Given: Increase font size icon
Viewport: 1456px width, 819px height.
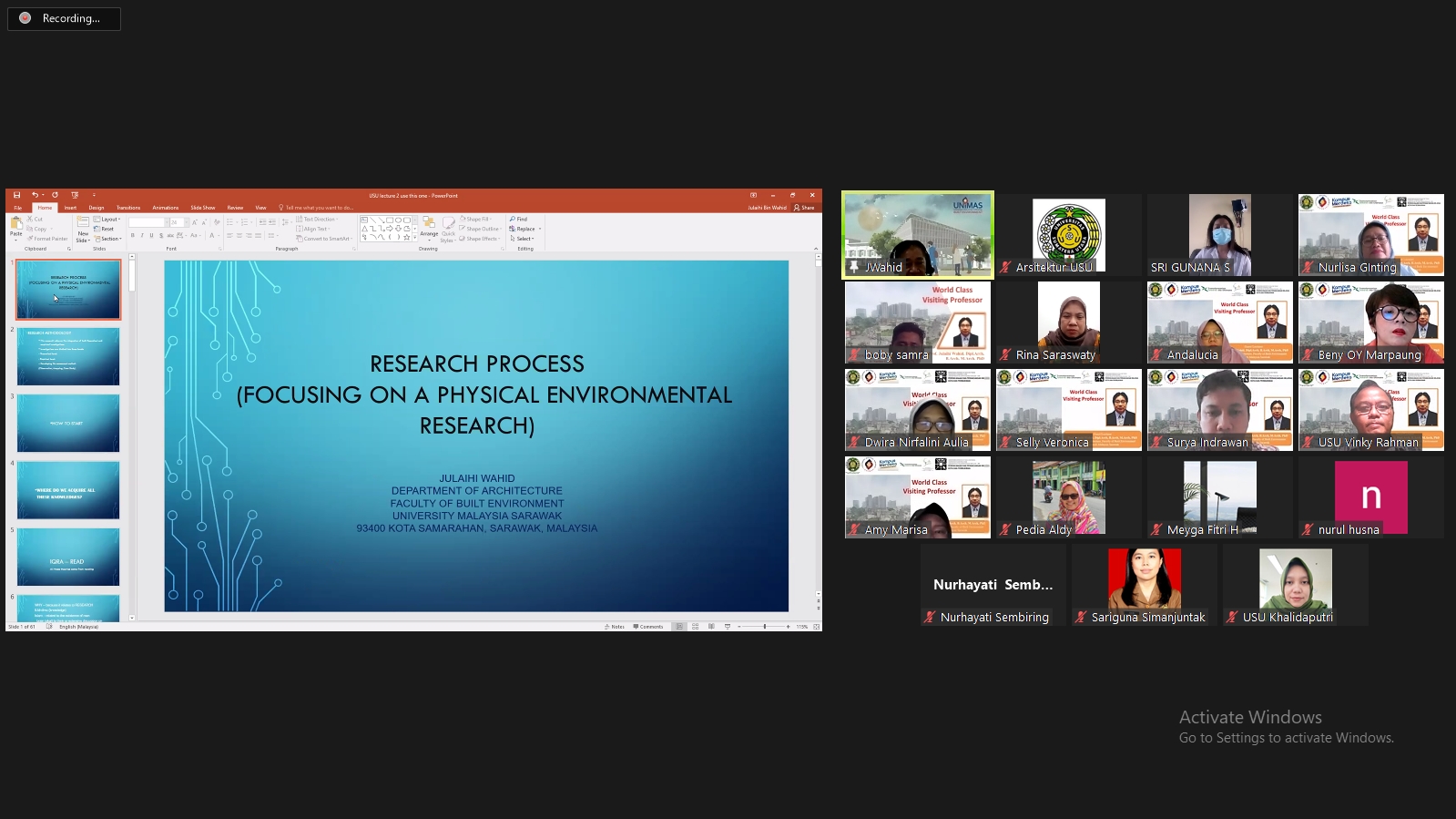Looking at the screenshot, I should [x=194, y=222].
